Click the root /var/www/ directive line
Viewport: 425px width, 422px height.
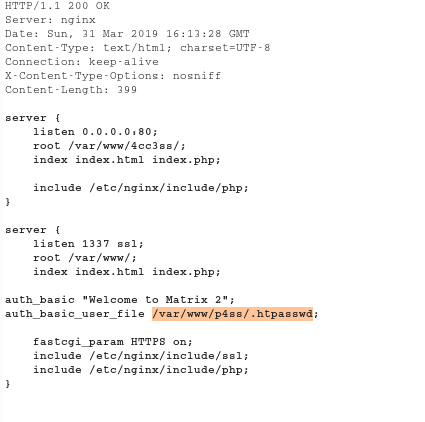[x=85, y=258]
